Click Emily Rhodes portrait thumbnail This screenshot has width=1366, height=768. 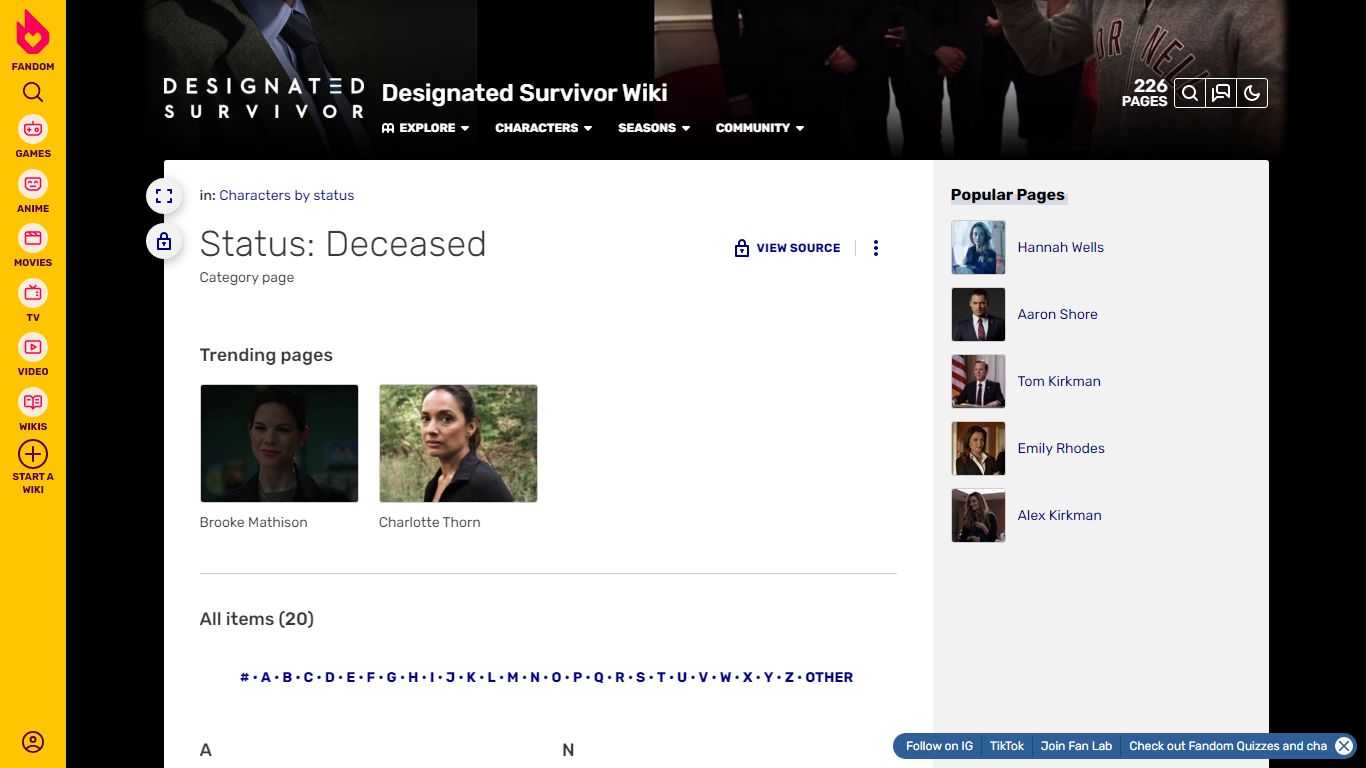pos(978,448)
